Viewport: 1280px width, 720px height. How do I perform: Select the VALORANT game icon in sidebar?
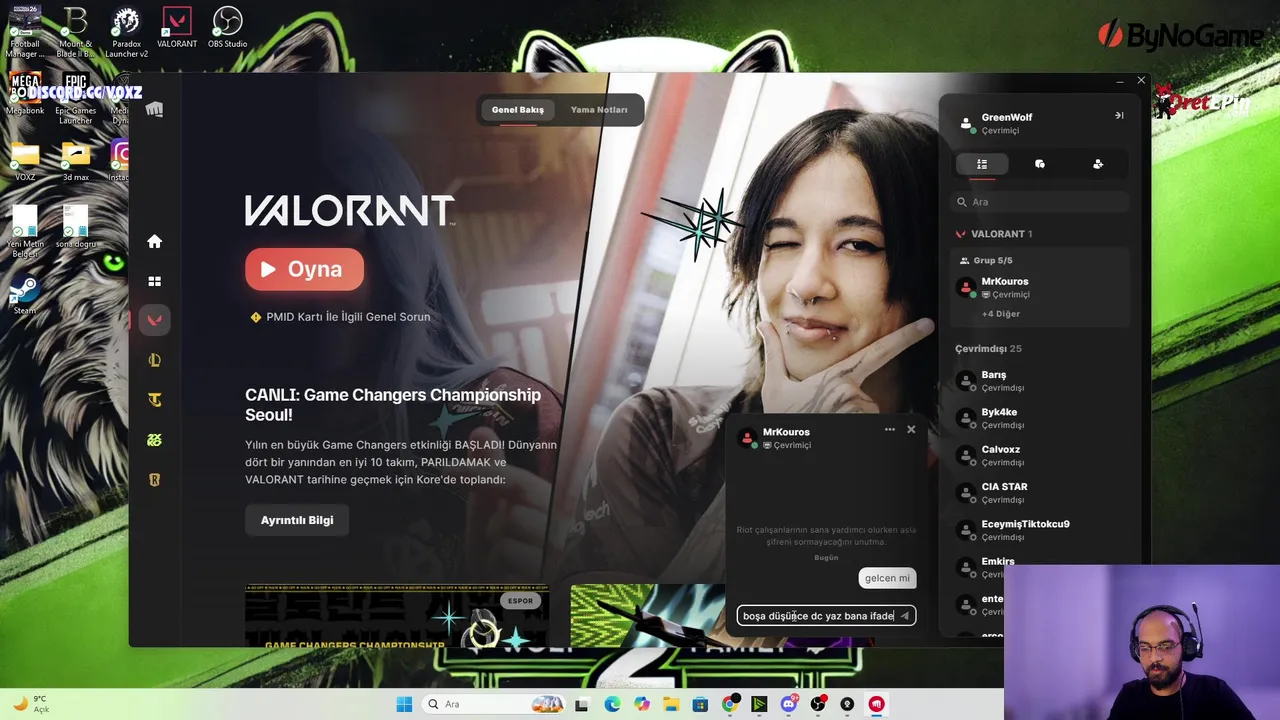(154, 320)
